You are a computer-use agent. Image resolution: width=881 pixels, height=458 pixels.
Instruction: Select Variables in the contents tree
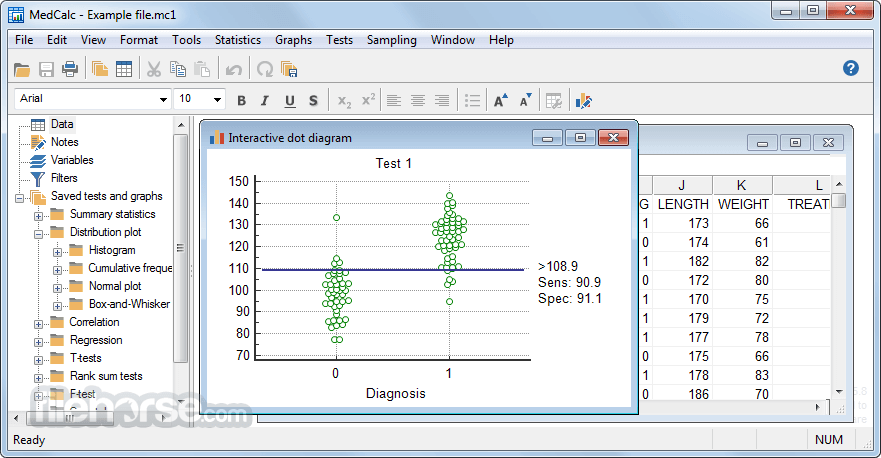coord(72,160)
